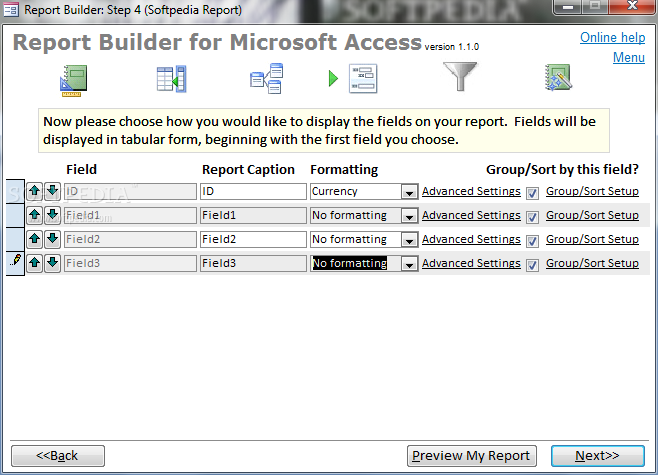The width and height of the screenshot is (658, 475).
Task: Click the 'Field' column header
Action: (81, 170)
